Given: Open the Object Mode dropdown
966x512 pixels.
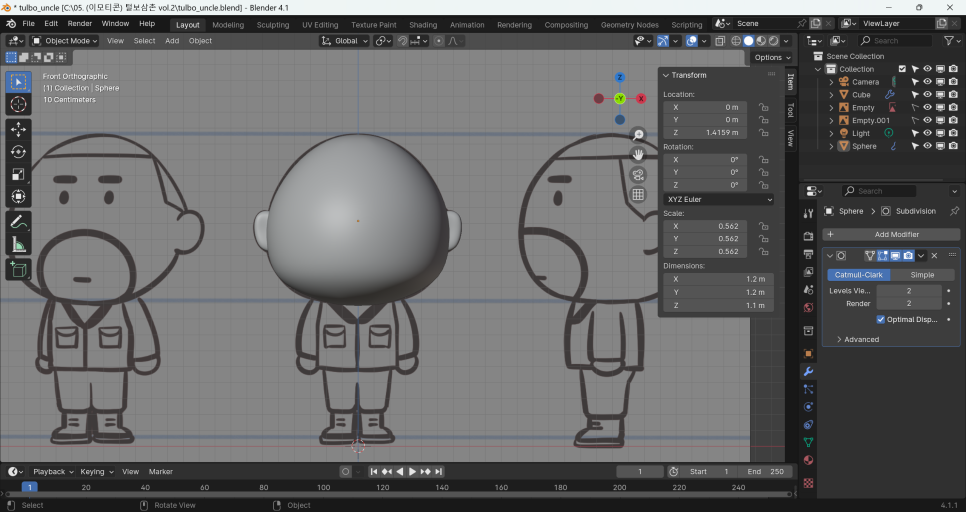Looking at the screenshot, I should (x=65, y=41).
